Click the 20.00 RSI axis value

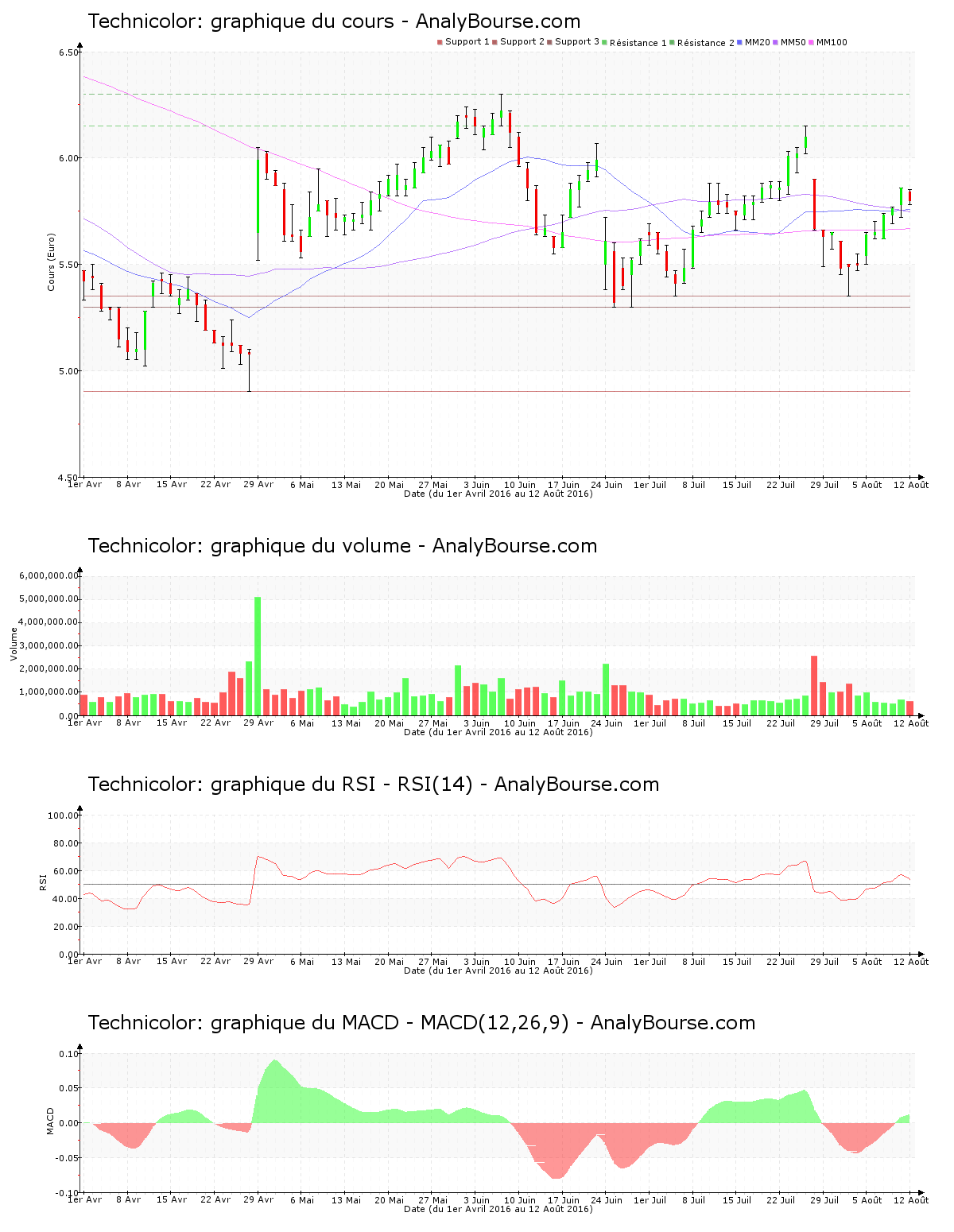(x=66, y=927)
